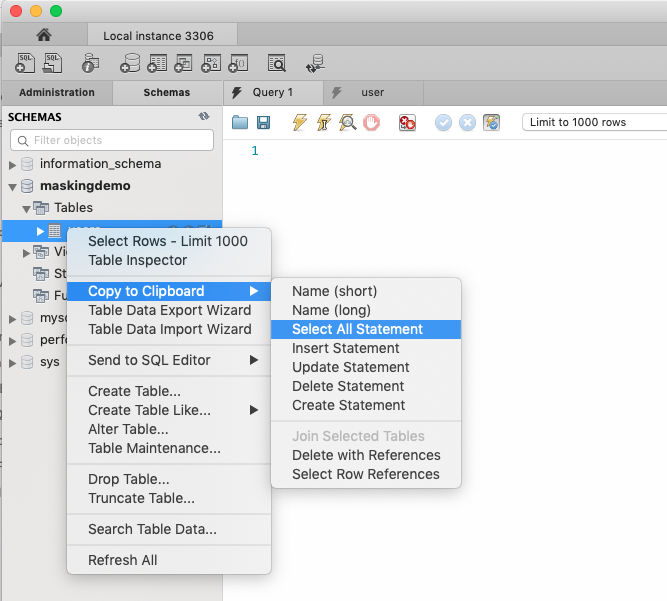Image resolution: width=667 pixels, height=601 pixels.
Task: Copy Delete Statement to clipboard
Action: pyautogui.click(x=366, y=386)
